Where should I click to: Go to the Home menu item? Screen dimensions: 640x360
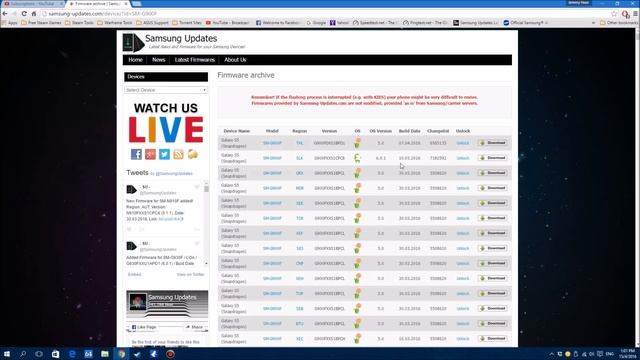click(136, 60)
